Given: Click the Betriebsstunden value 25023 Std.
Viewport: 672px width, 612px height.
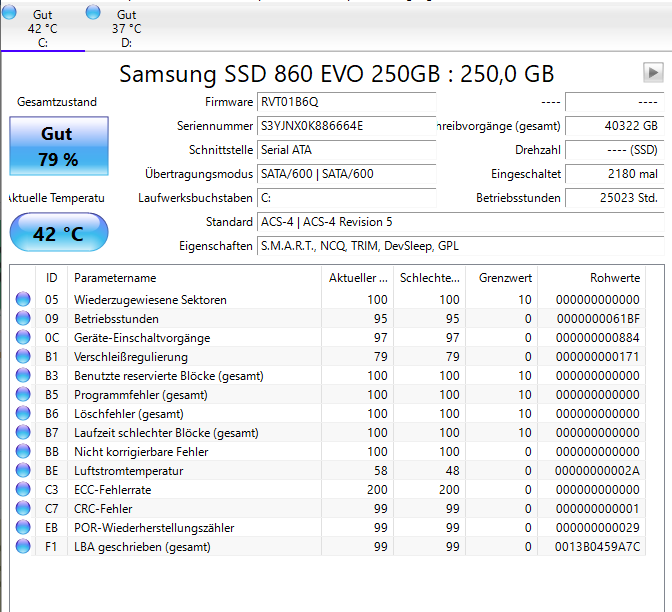Looking at the screenshot, I should point(615,198).
